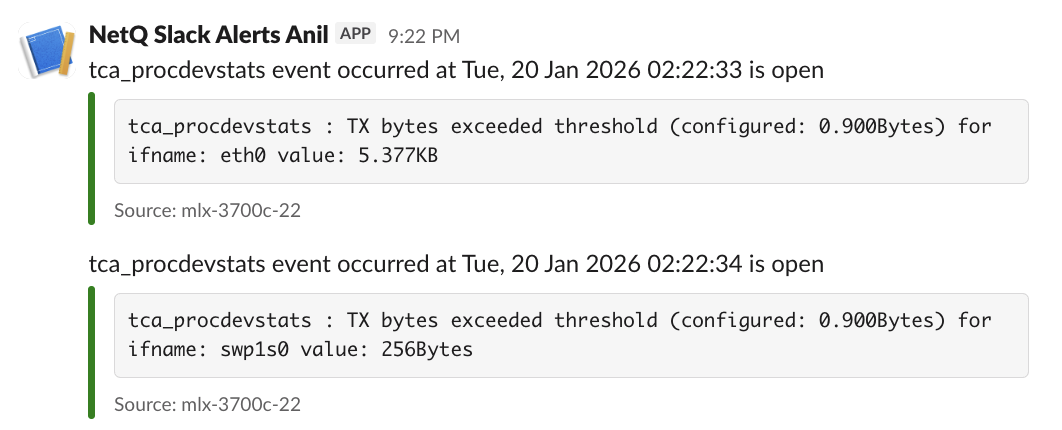Open the NetQ Slack Alerts Anil sender profile
This screenshot has width=1062, height=430.
[x=209, y=35]
